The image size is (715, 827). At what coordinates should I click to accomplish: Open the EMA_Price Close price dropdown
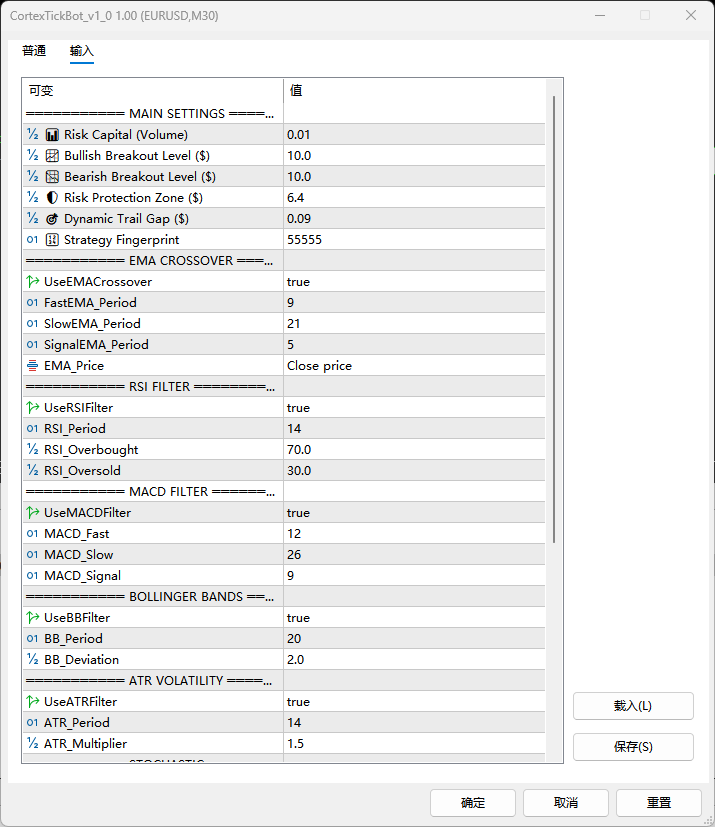click(x=414, y=366)
